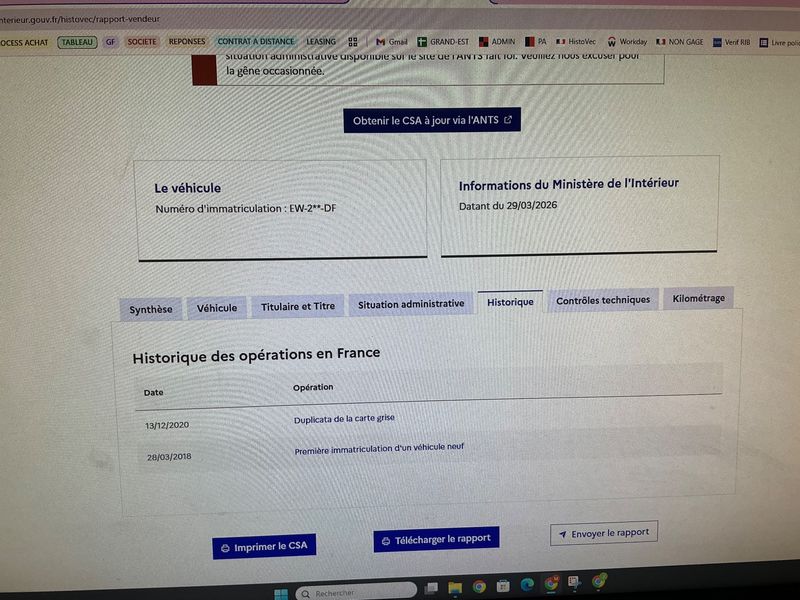Open Microsoft Store from the taskbar

click(503, 586)
